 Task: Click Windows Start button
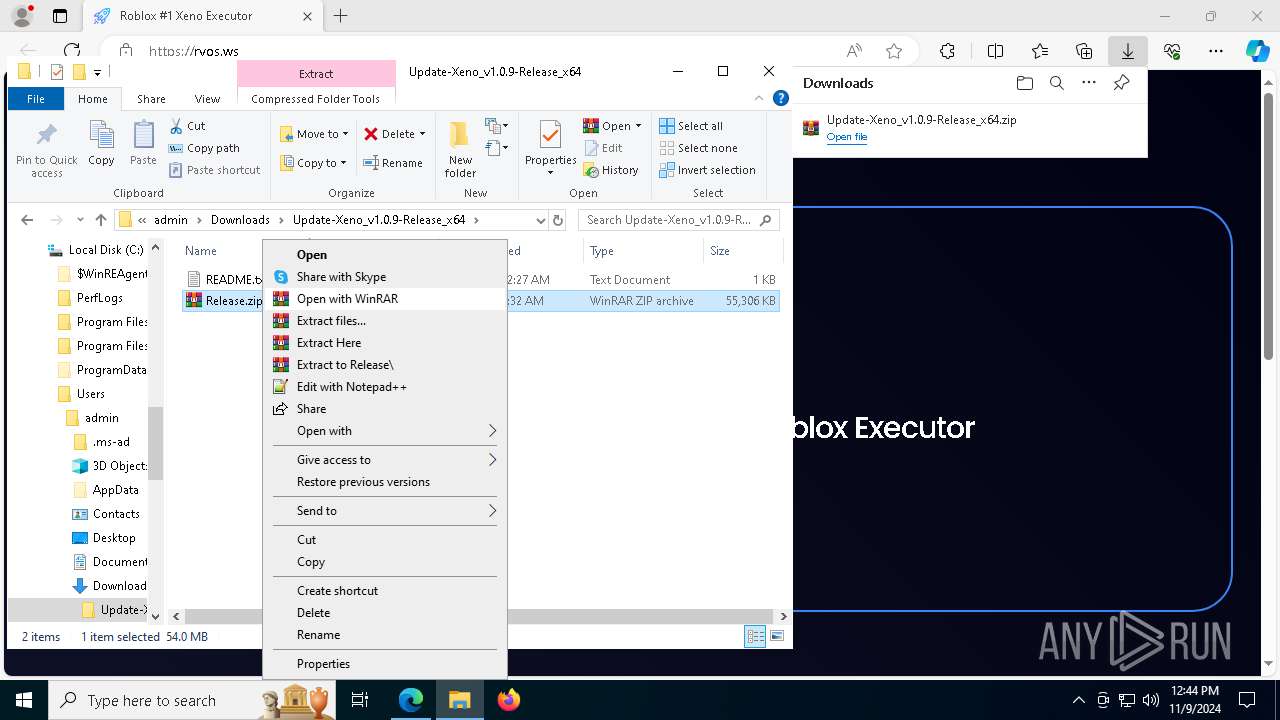(23, 700)
